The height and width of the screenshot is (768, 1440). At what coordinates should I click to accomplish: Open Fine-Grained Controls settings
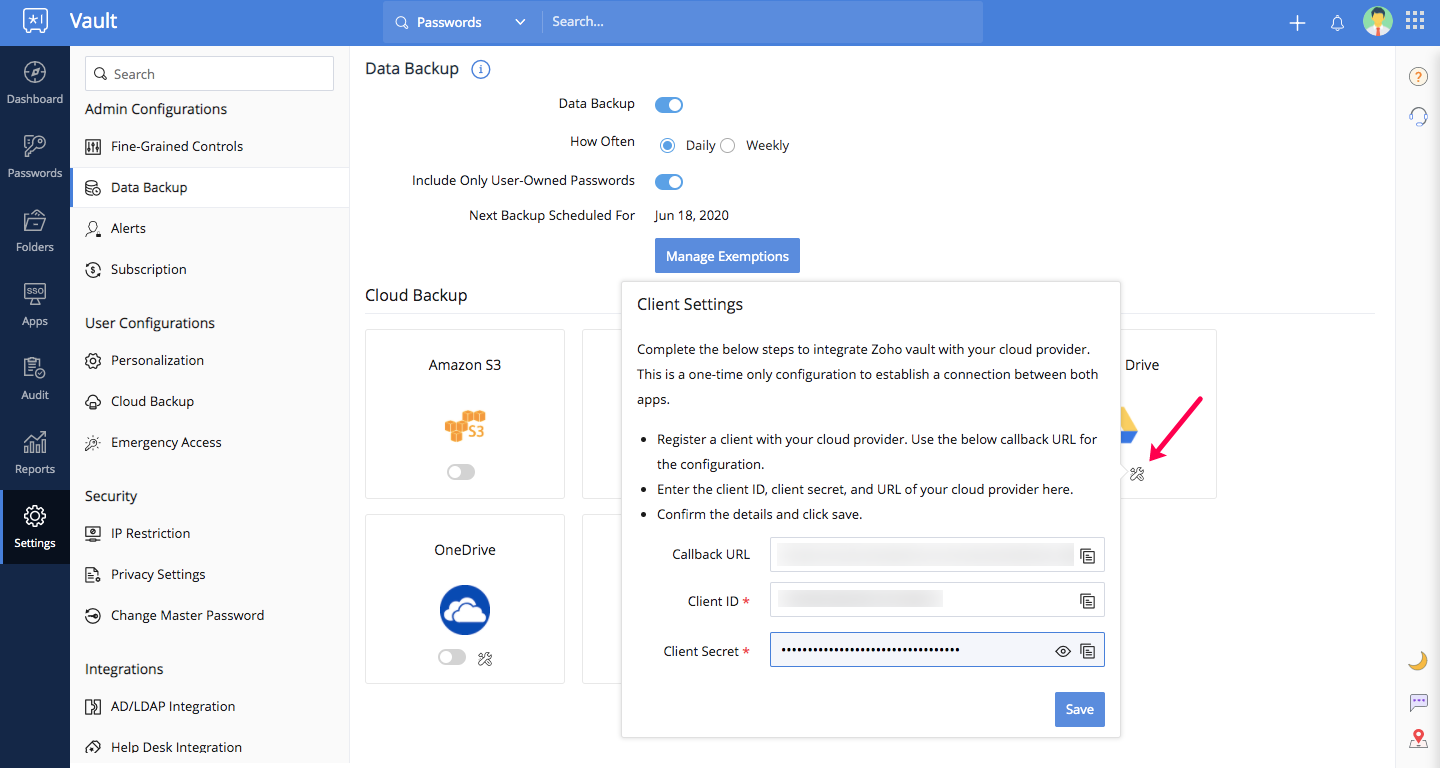pyautogui.click(x=177, y=146)
